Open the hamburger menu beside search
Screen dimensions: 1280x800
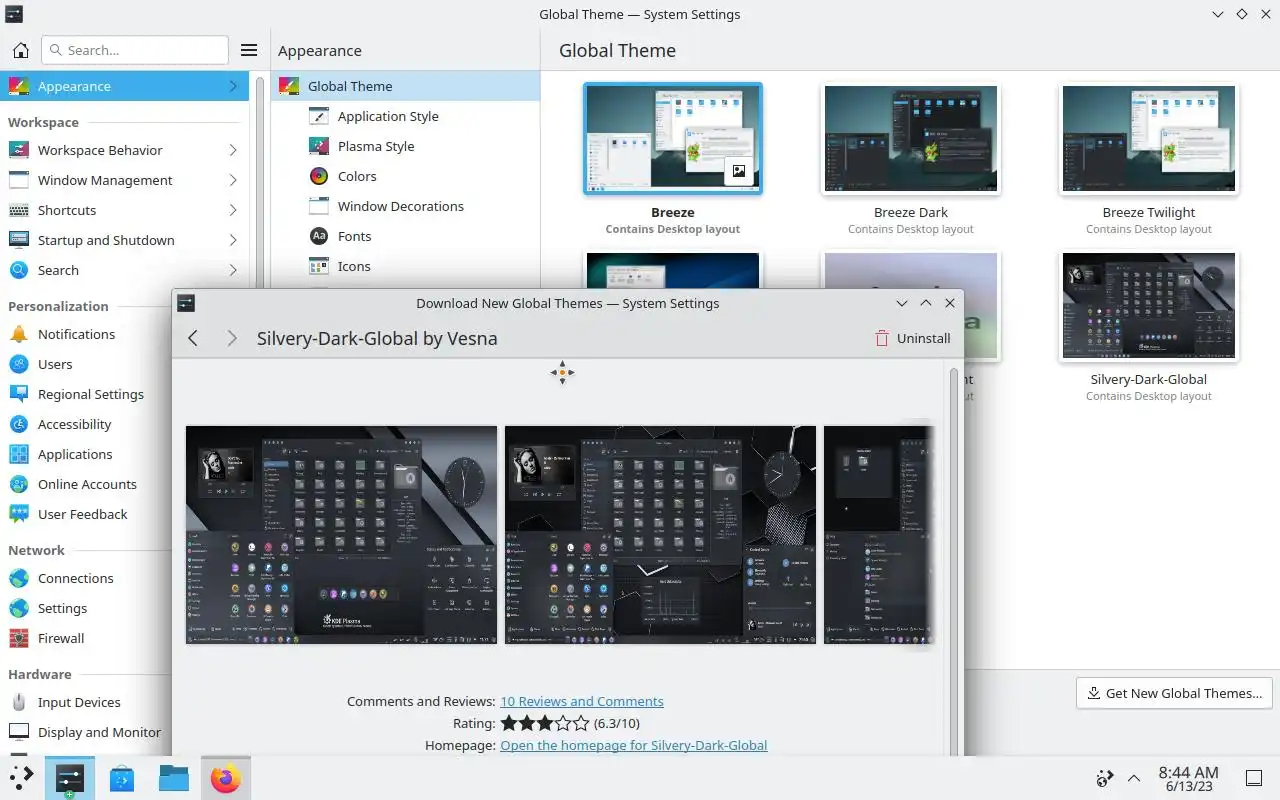point(249,50)
